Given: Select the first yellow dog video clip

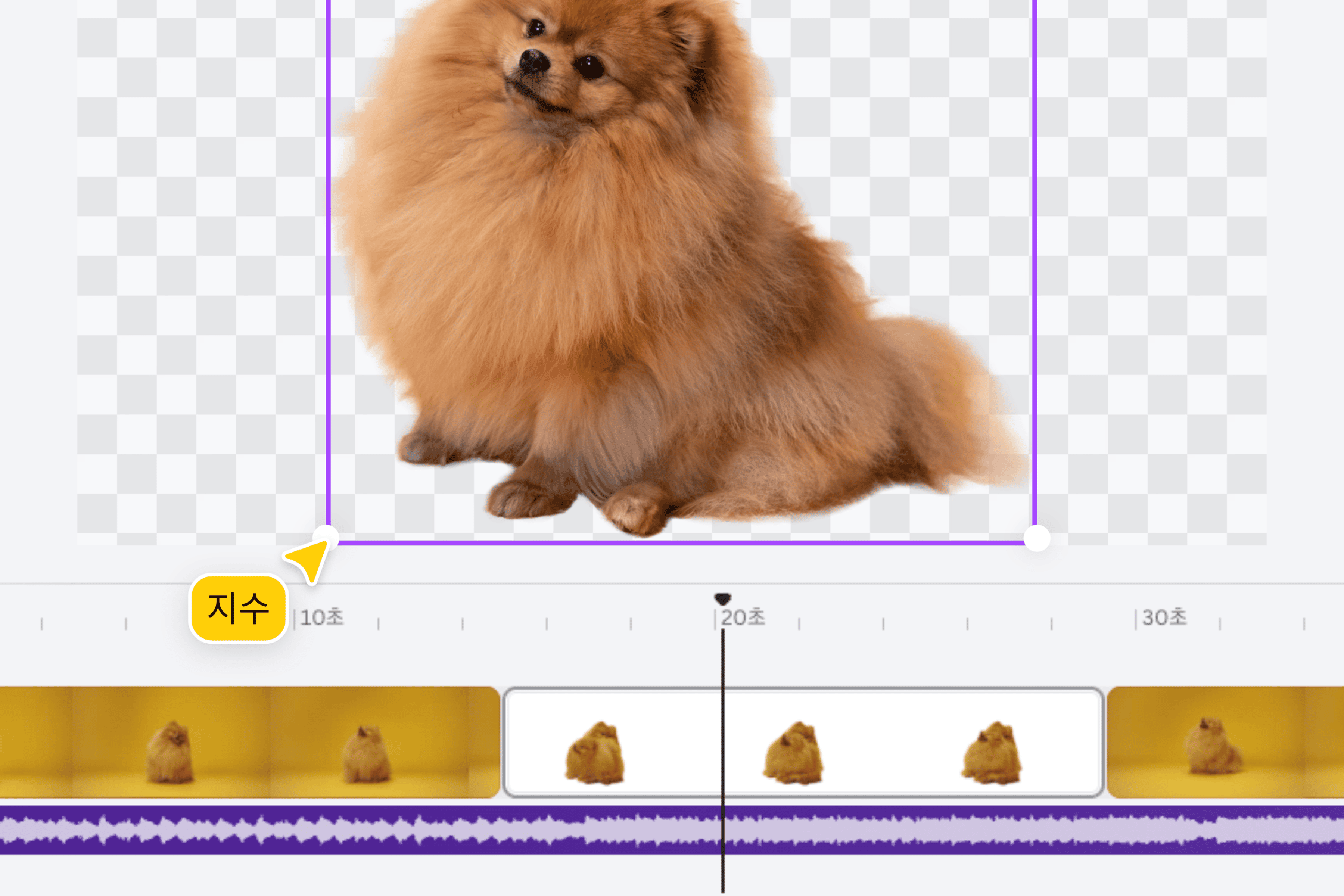Looking at the screenshot, I should (x=250, y=742).
